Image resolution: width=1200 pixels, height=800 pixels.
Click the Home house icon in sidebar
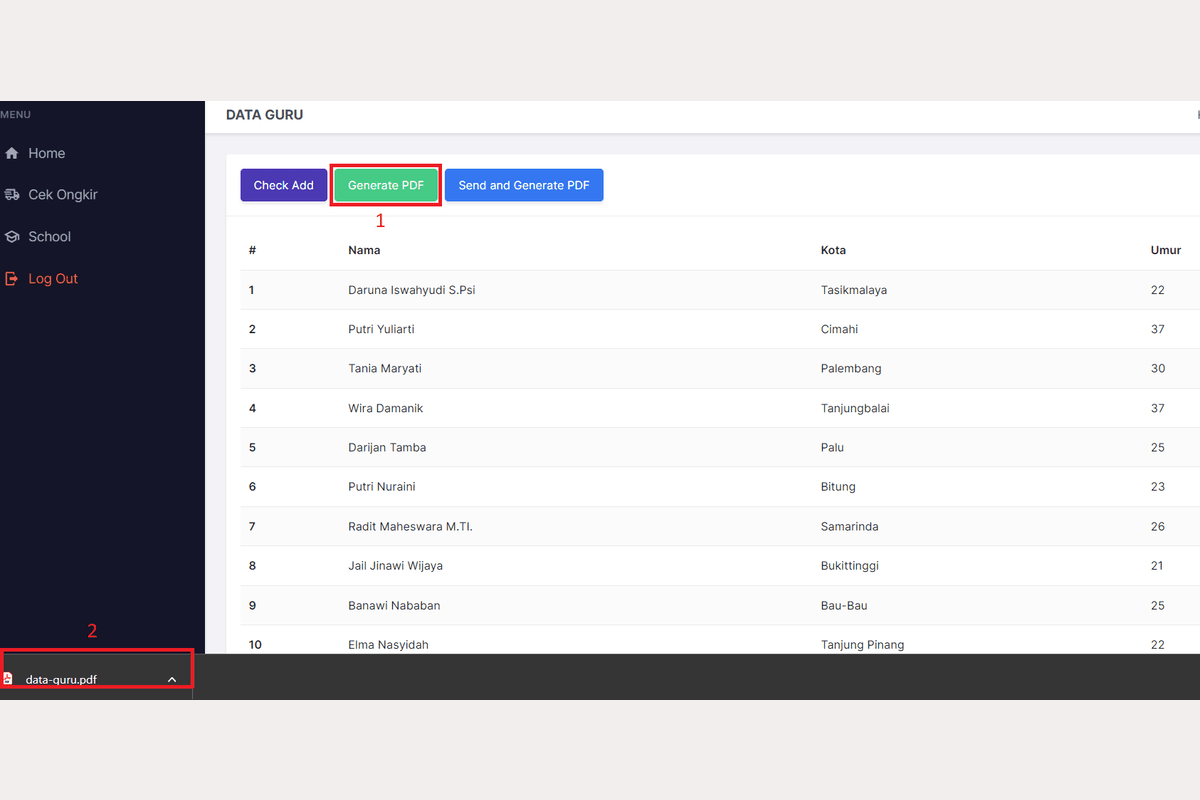[x=12, y=153]
